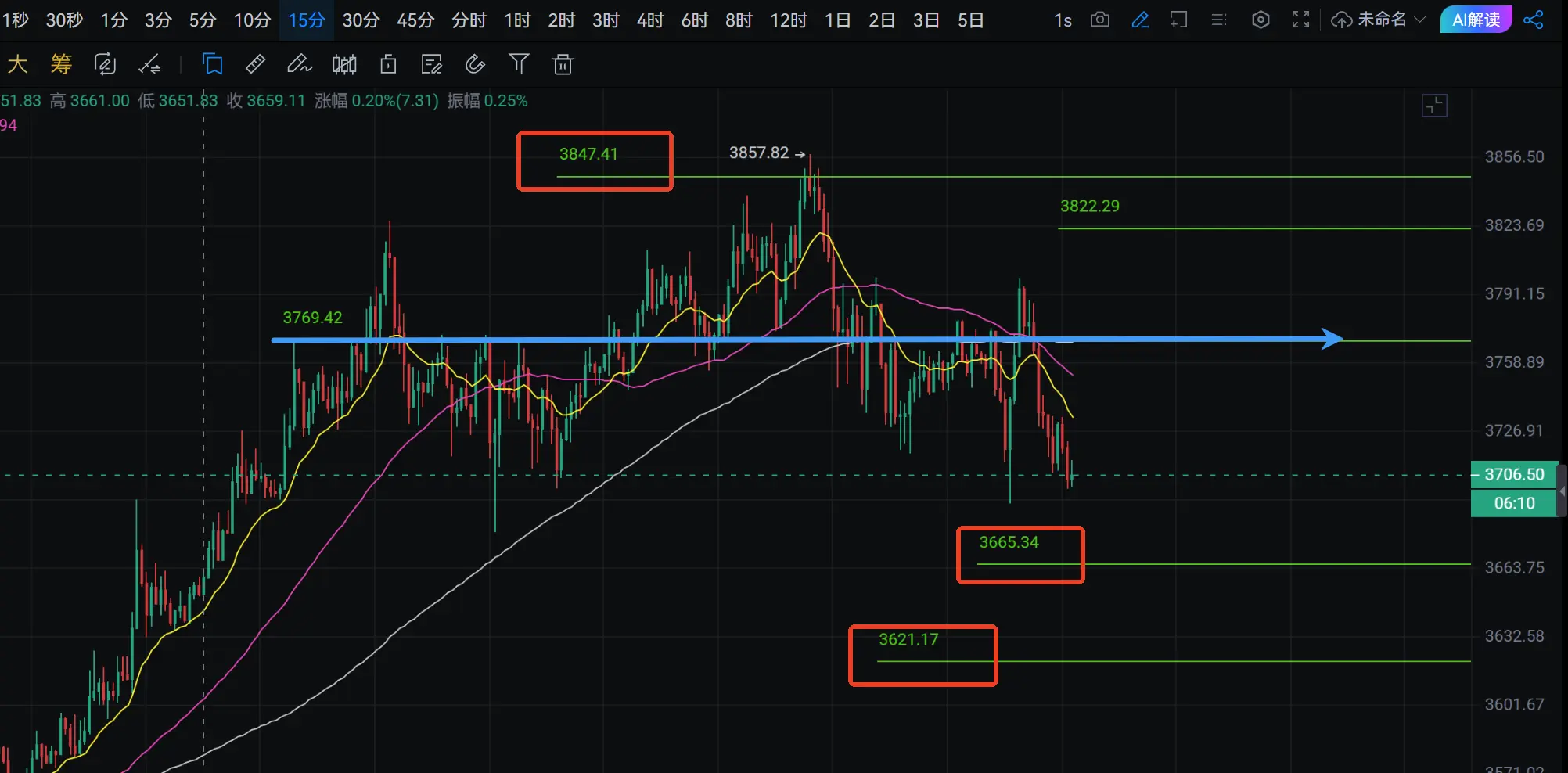The image size is (1568, 773).
Task: Select the ruler measurement tool
Action: (x=256, y=64)
